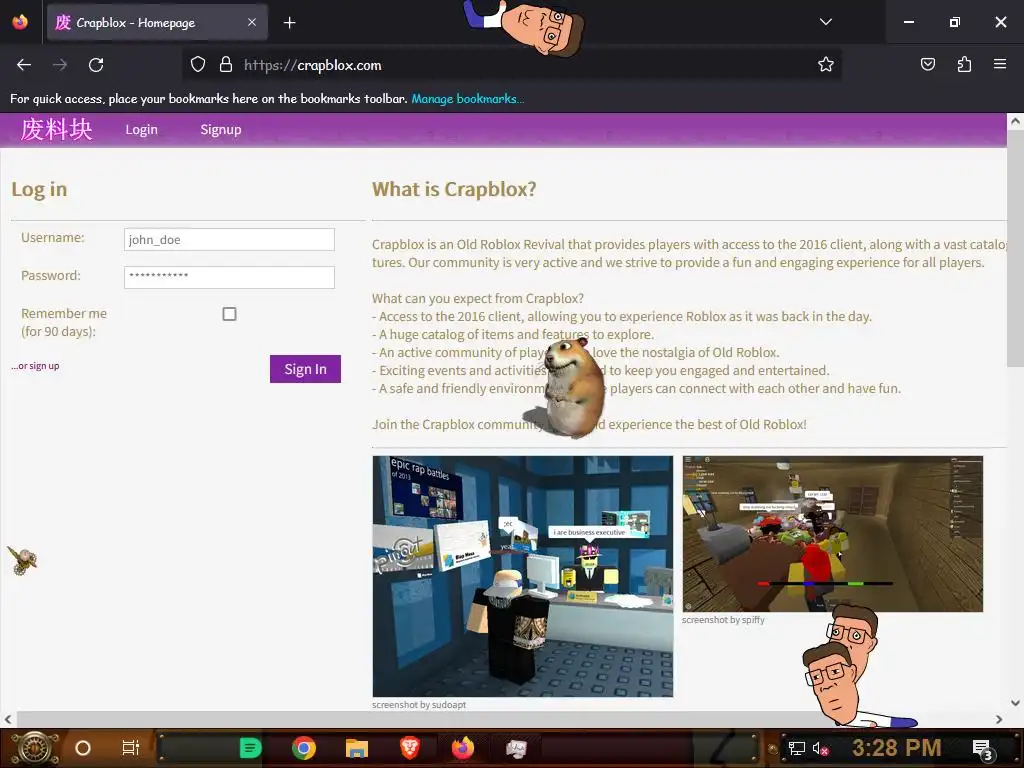This screenshot has width=1024, height=768.
Task: Click the forward navigation arrow
Action: (60, 65)
